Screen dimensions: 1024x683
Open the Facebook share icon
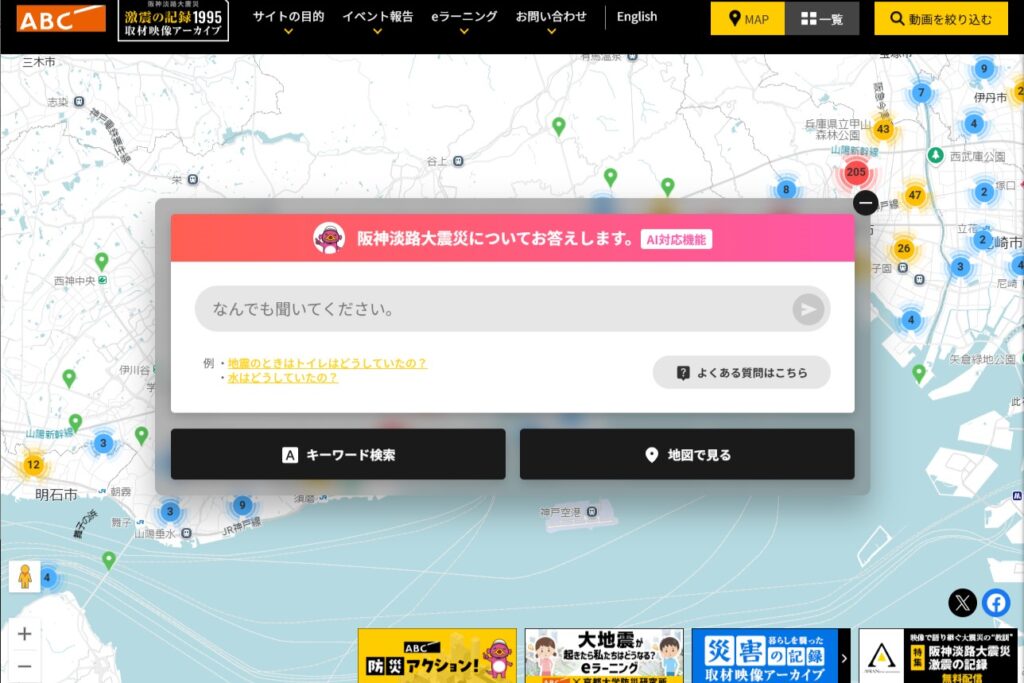pos(995,602)
